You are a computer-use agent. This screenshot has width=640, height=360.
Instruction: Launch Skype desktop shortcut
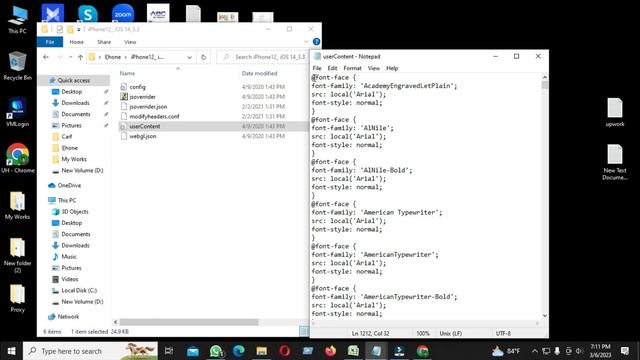click(88, 13)
